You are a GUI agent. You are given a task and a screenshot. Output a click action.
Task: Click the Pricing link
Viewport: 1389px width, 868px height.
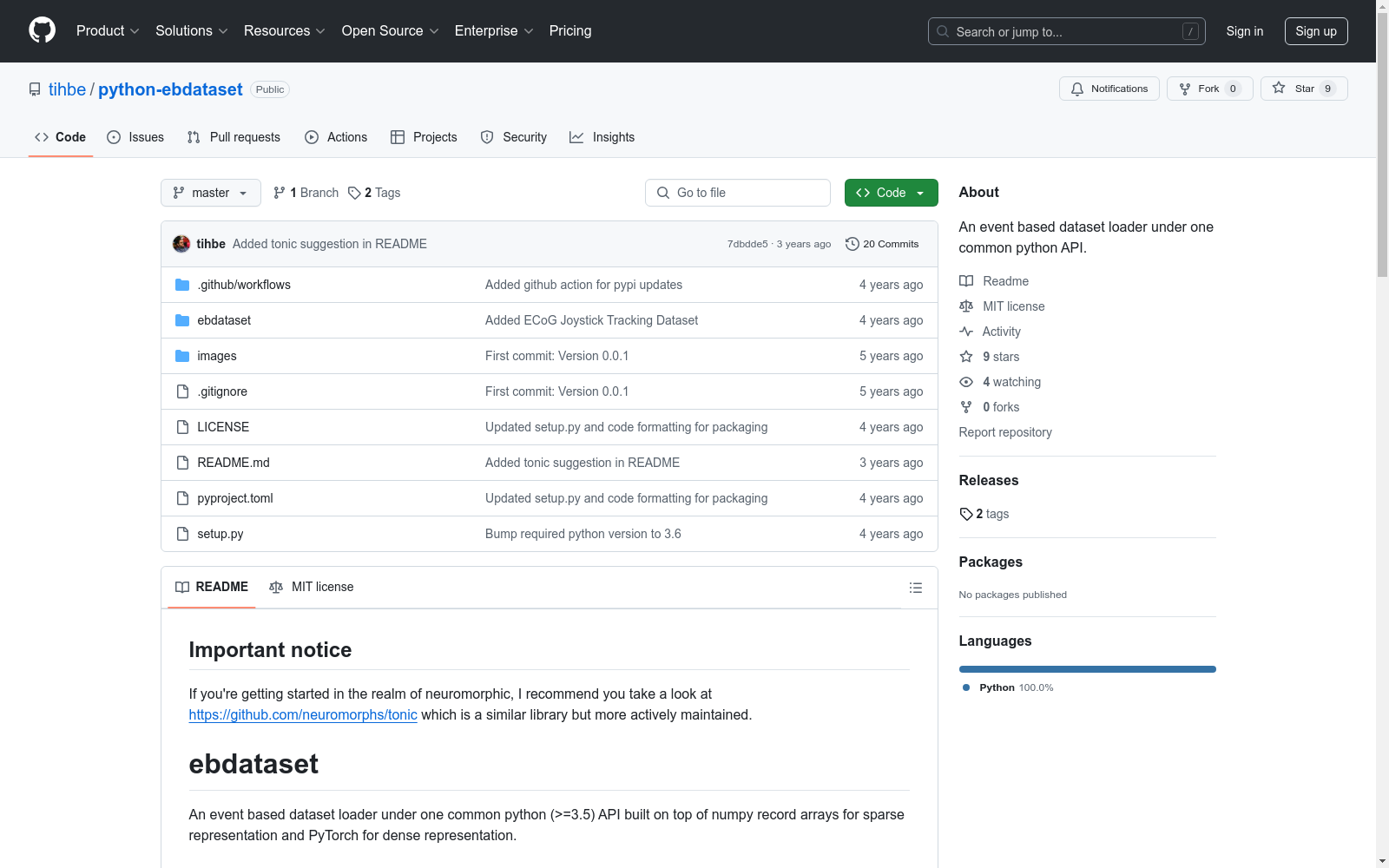(x=570, y=30)
